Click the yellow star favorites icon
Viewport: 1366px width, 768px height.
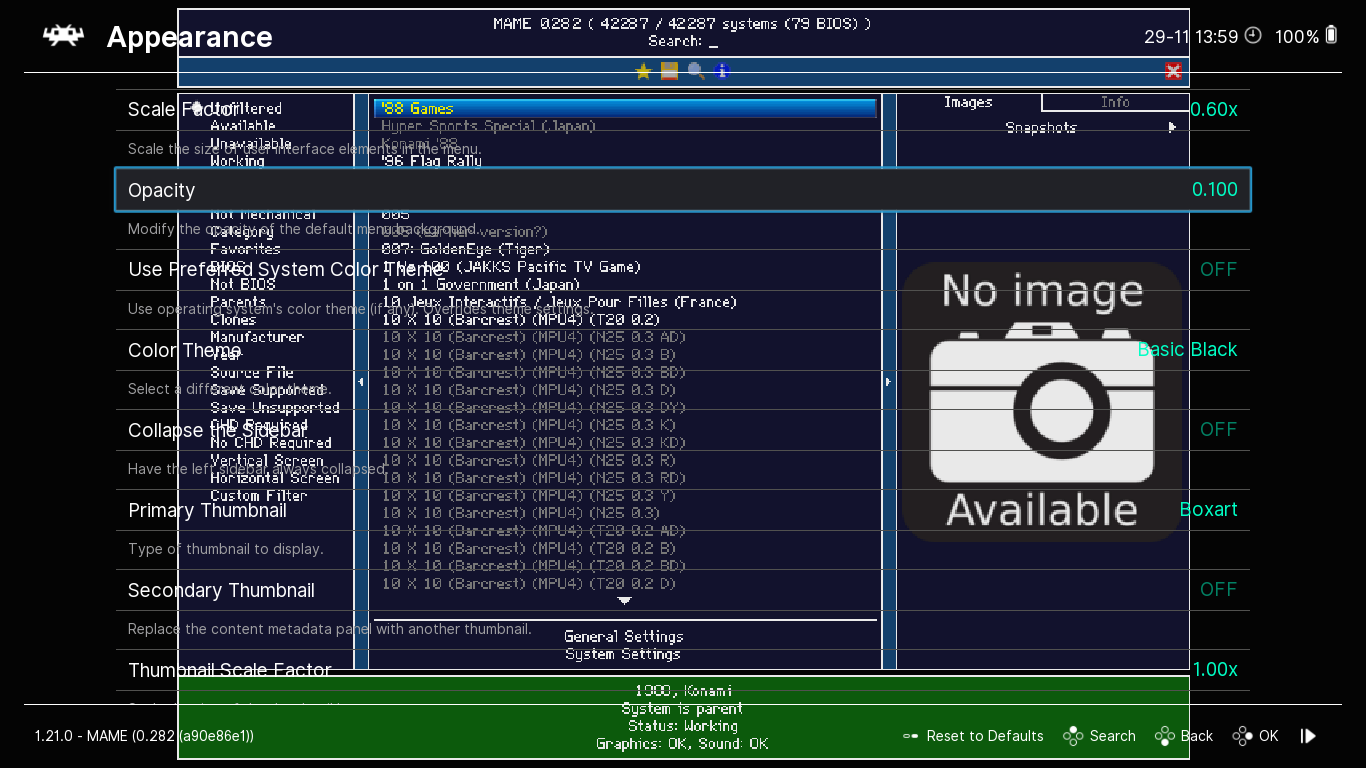[x=643, y=71]
